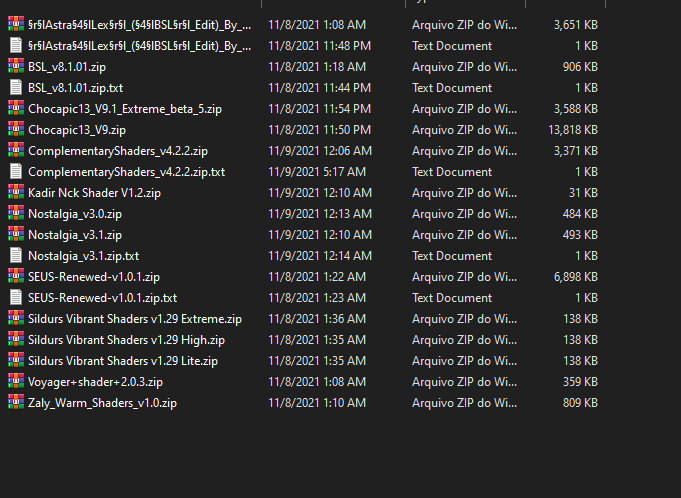
Task: Click the BSL_v8.1.01.zip.txt document icon
Action: 16,87
